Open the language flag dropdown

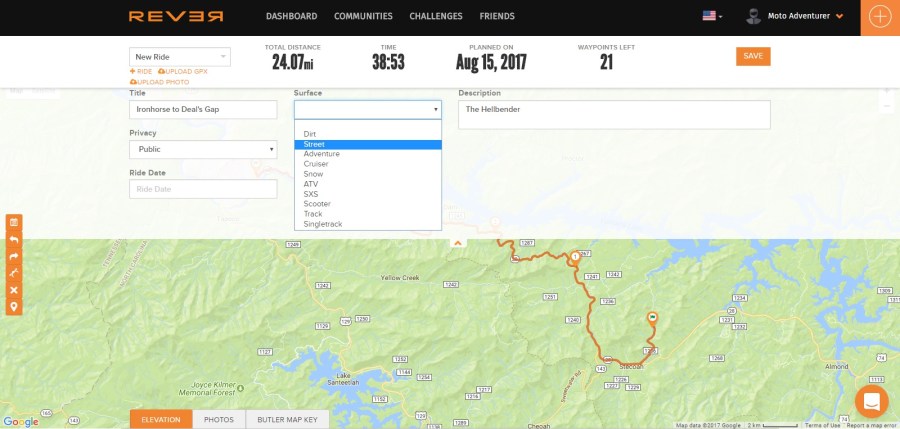click(x=712, y=17)
